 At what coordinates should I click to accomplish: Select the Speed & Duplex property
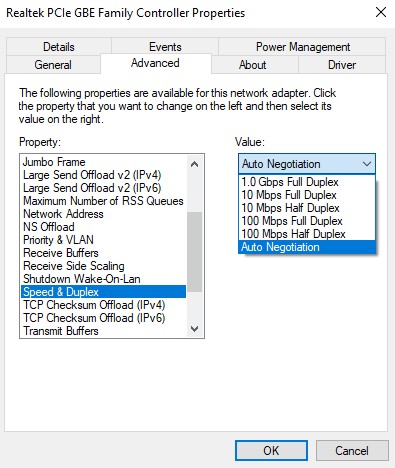tap(103, 292)
